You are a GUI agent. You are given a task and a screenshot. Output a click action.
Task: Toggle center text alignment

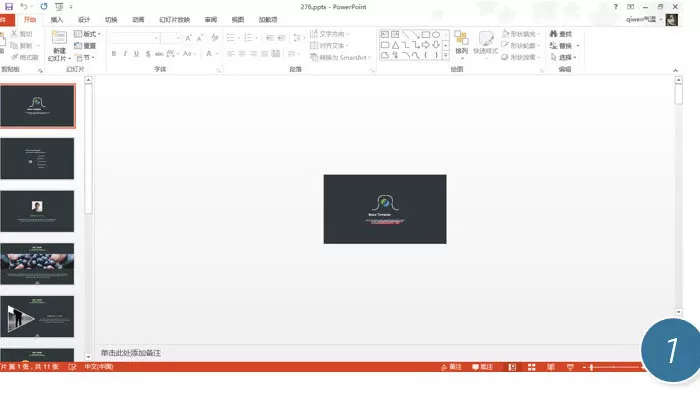coord(242,54)
